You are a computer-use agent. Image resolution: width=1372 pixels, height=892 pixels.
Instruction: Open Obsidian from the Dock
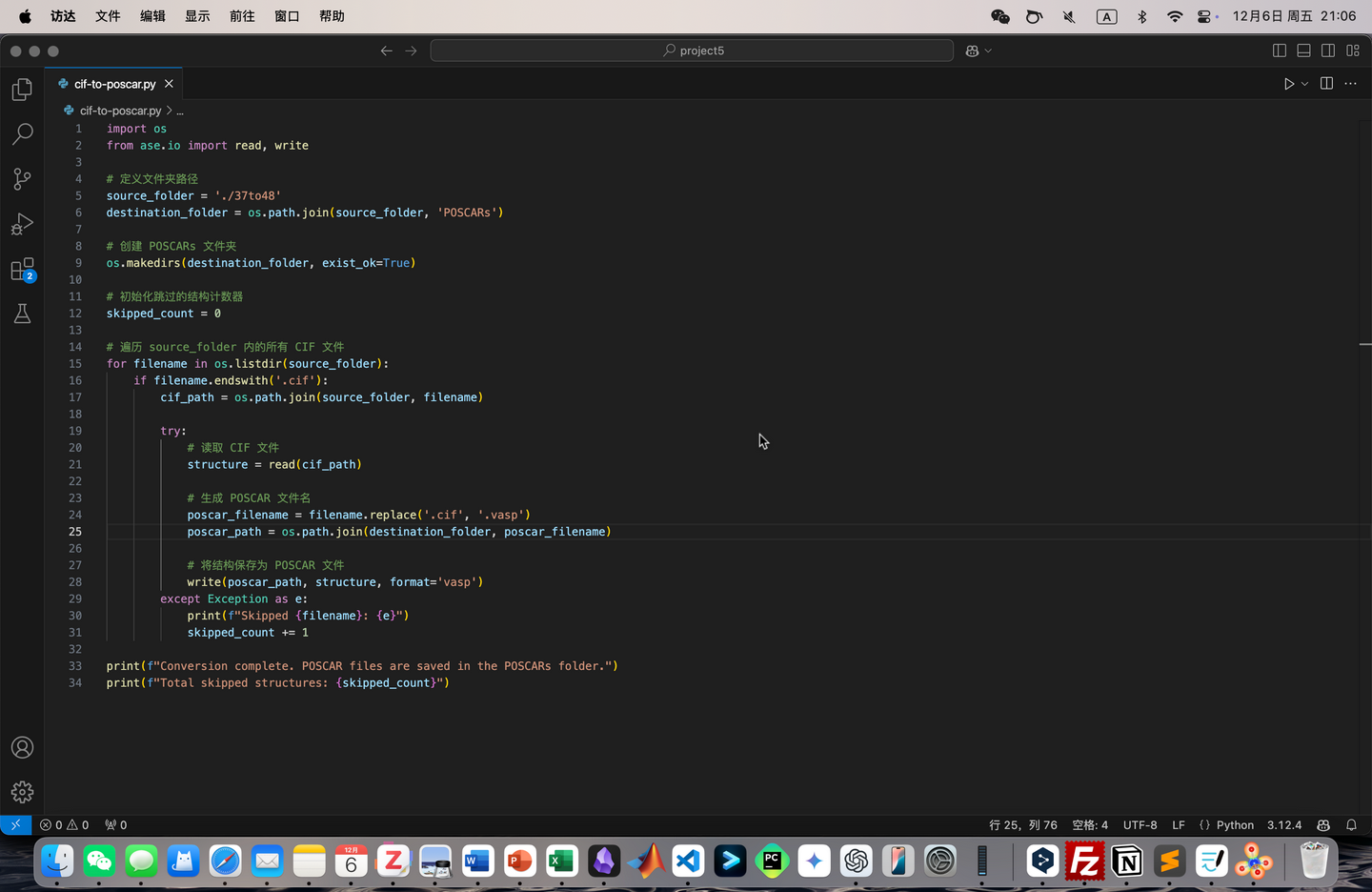(x=604, y=862)
